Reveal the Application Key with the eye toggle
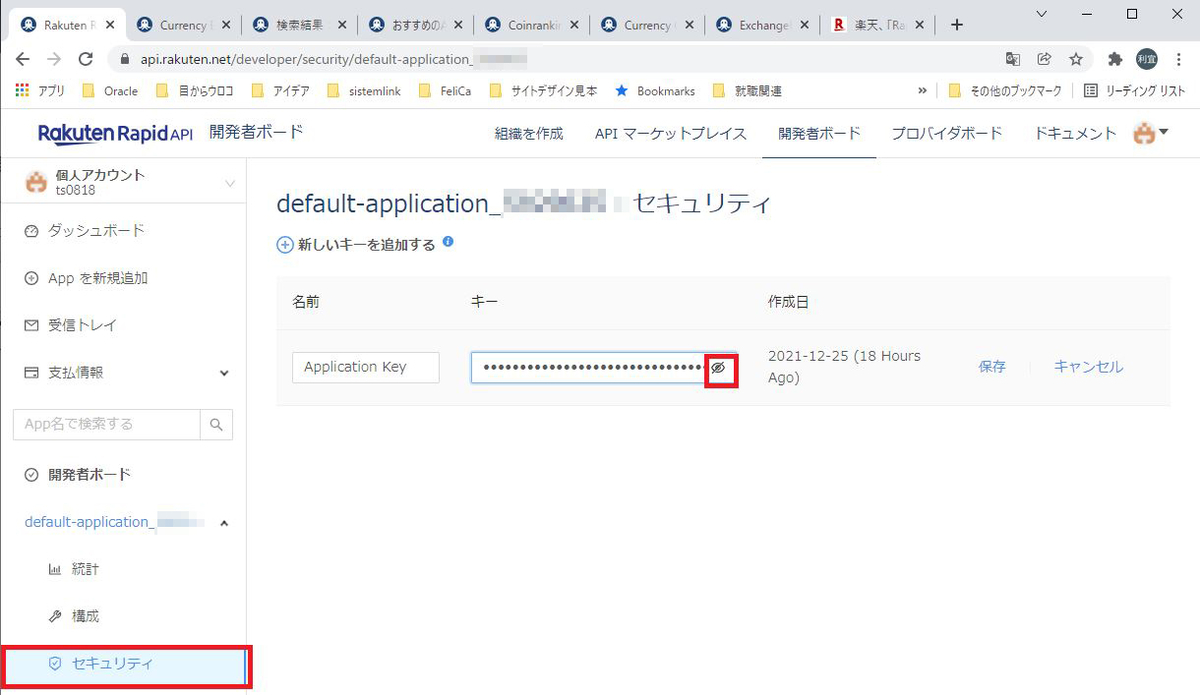This screenshot has width=1200, height=695. [x=721, y=368]
